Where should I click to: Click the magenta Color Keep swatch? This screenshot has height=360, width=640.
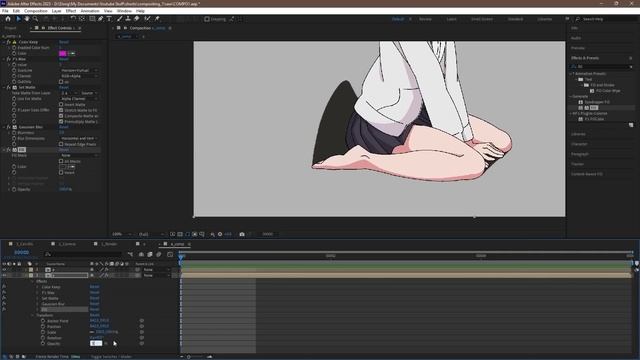coord(62,53)
